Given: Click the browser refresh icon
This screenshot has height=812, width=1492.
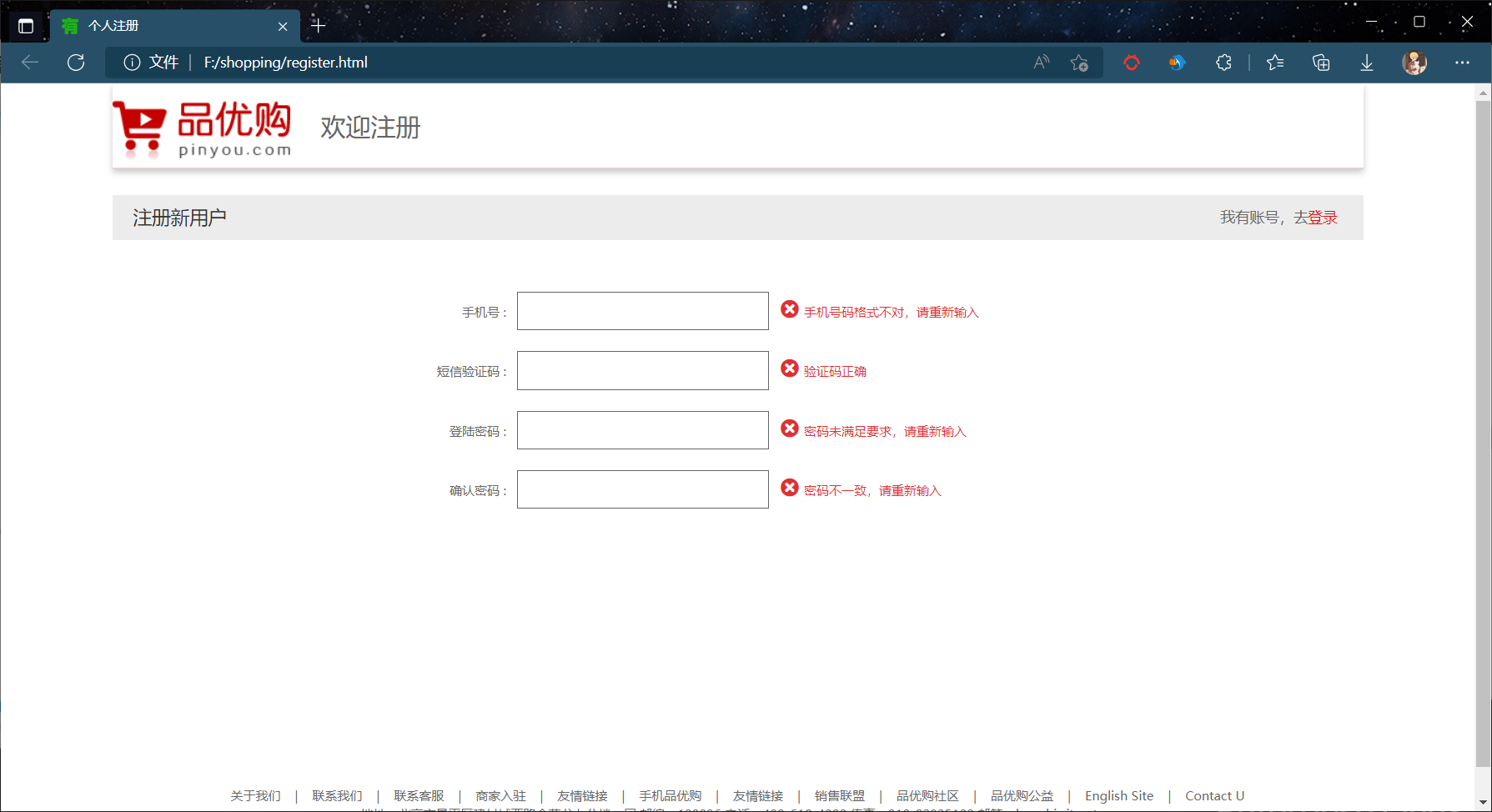Looking at the screenshot, I should 76,63.
